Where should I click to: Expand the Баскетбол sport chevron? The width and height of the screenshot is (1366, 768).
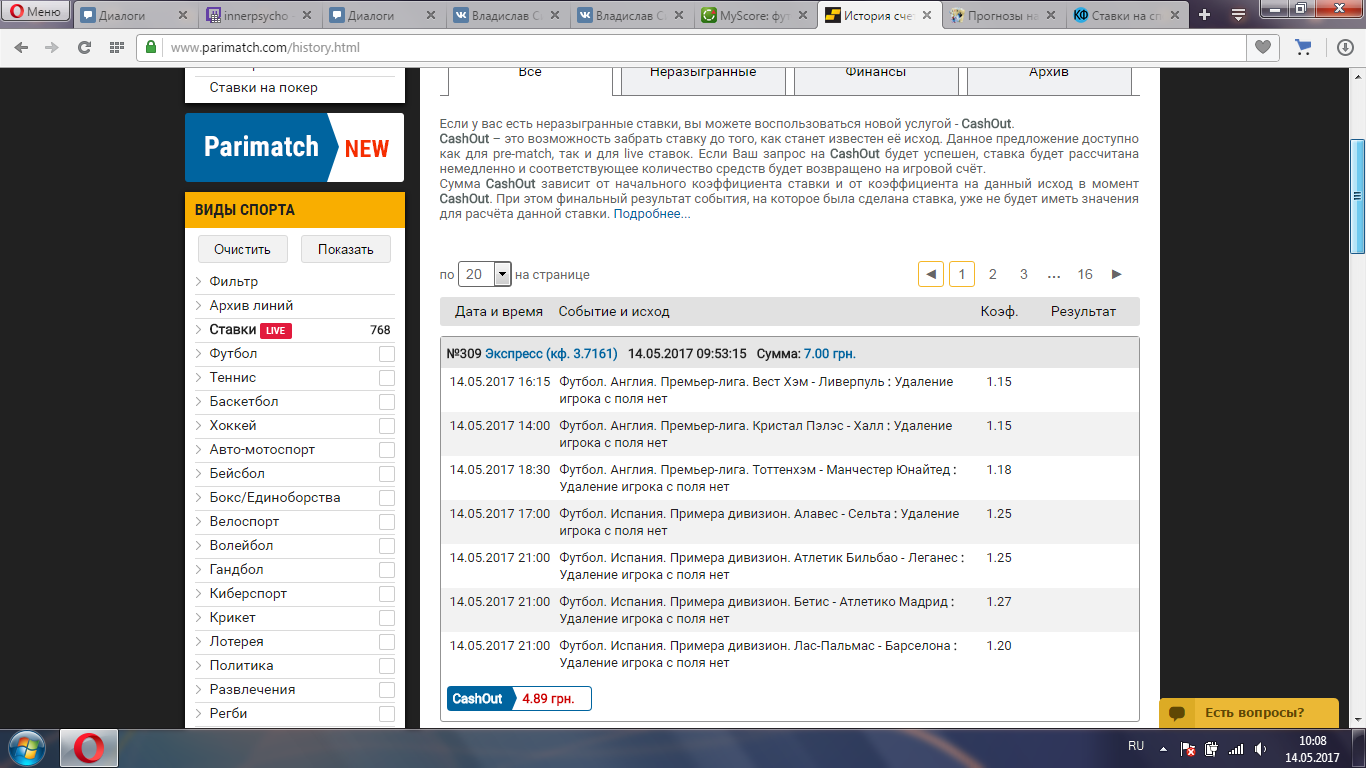pyautogui.click(x=199, y=402)
